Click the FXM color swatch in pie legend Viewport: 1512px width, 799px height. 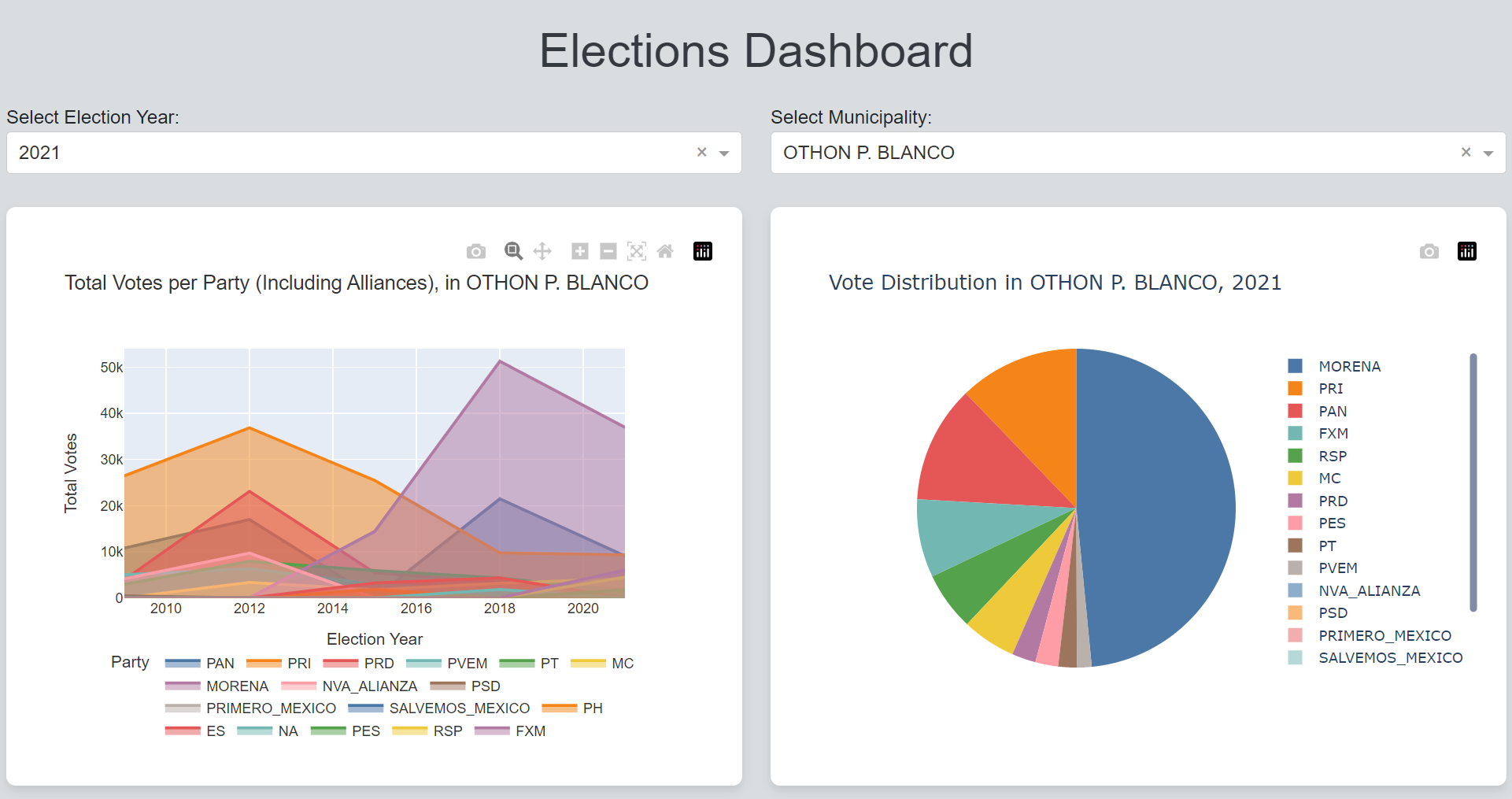(1296, 433)
